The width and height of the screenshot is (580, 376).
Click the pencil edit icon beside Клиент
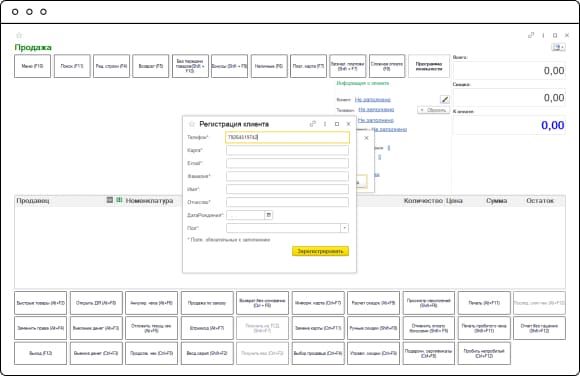pos(445,99)
